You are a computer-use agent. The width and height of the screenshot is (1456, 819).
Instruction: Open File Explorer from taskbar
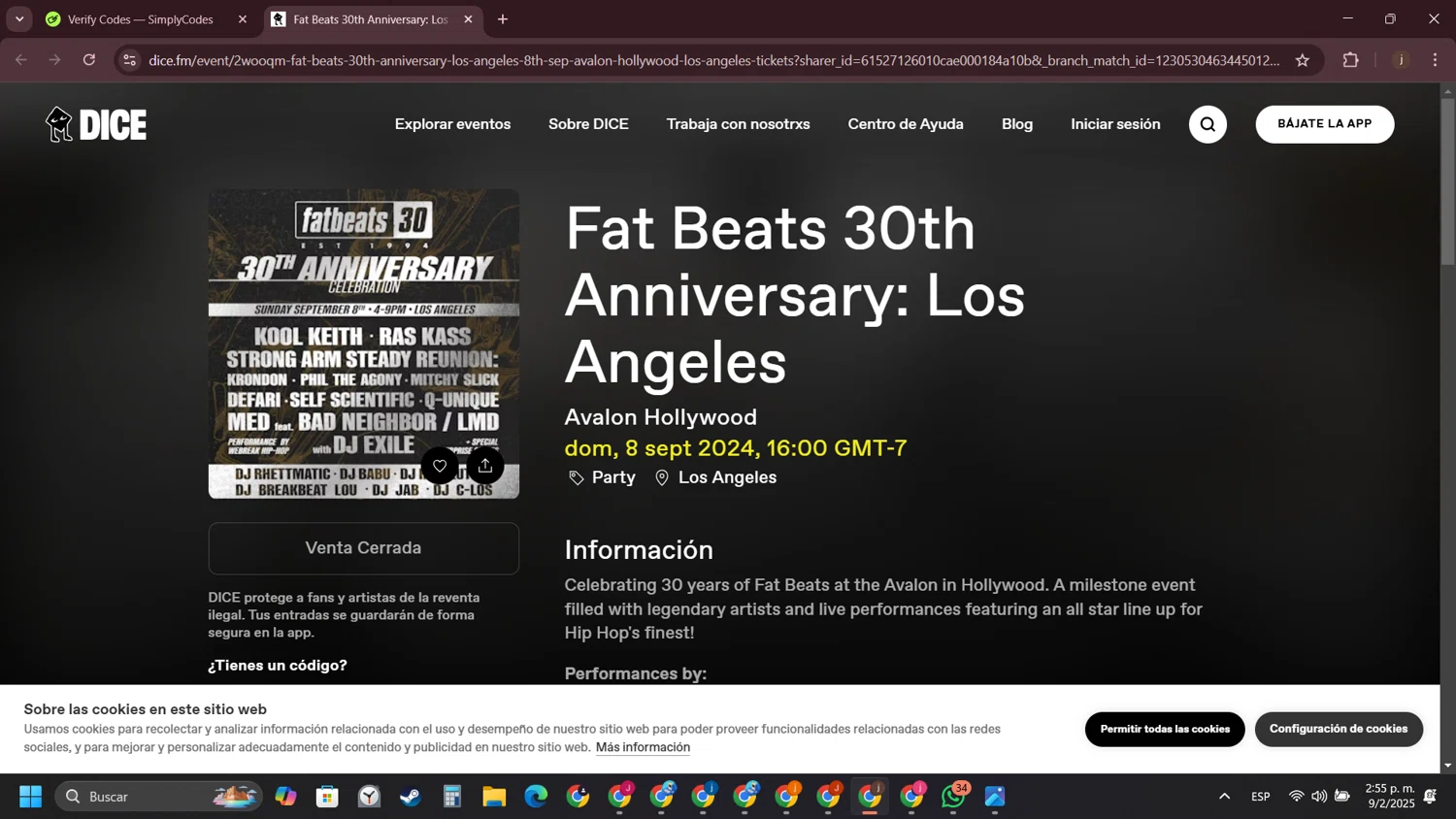coord(494,797)
